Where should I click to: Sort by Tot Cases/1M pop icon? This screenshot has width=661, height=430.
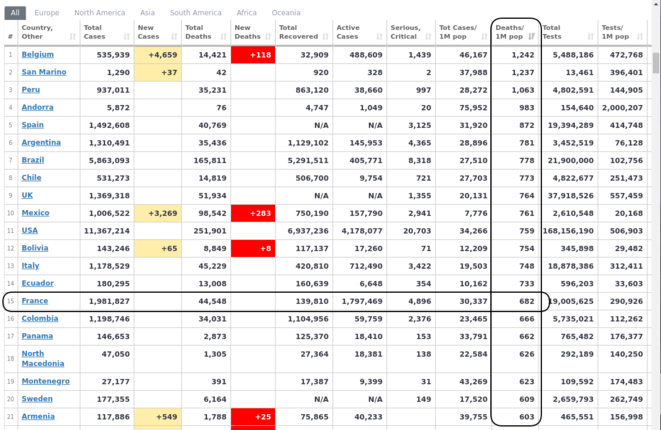tap(484, 37)
